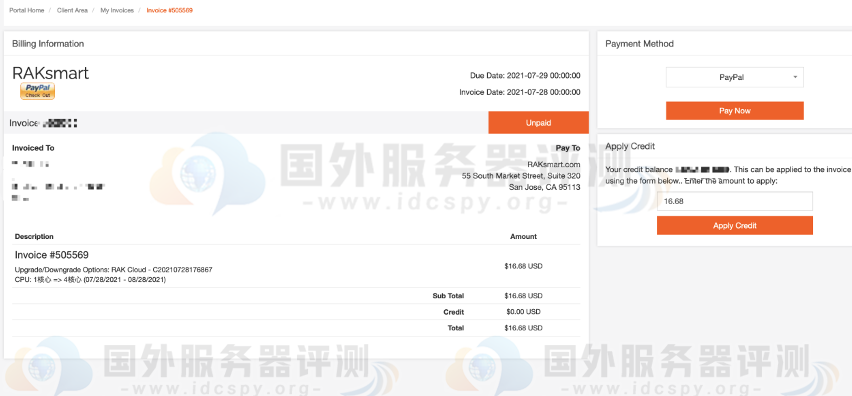Click the Credit row value $0.00 USD
Viewport: 852px width, 396px height.
(523, 312)
